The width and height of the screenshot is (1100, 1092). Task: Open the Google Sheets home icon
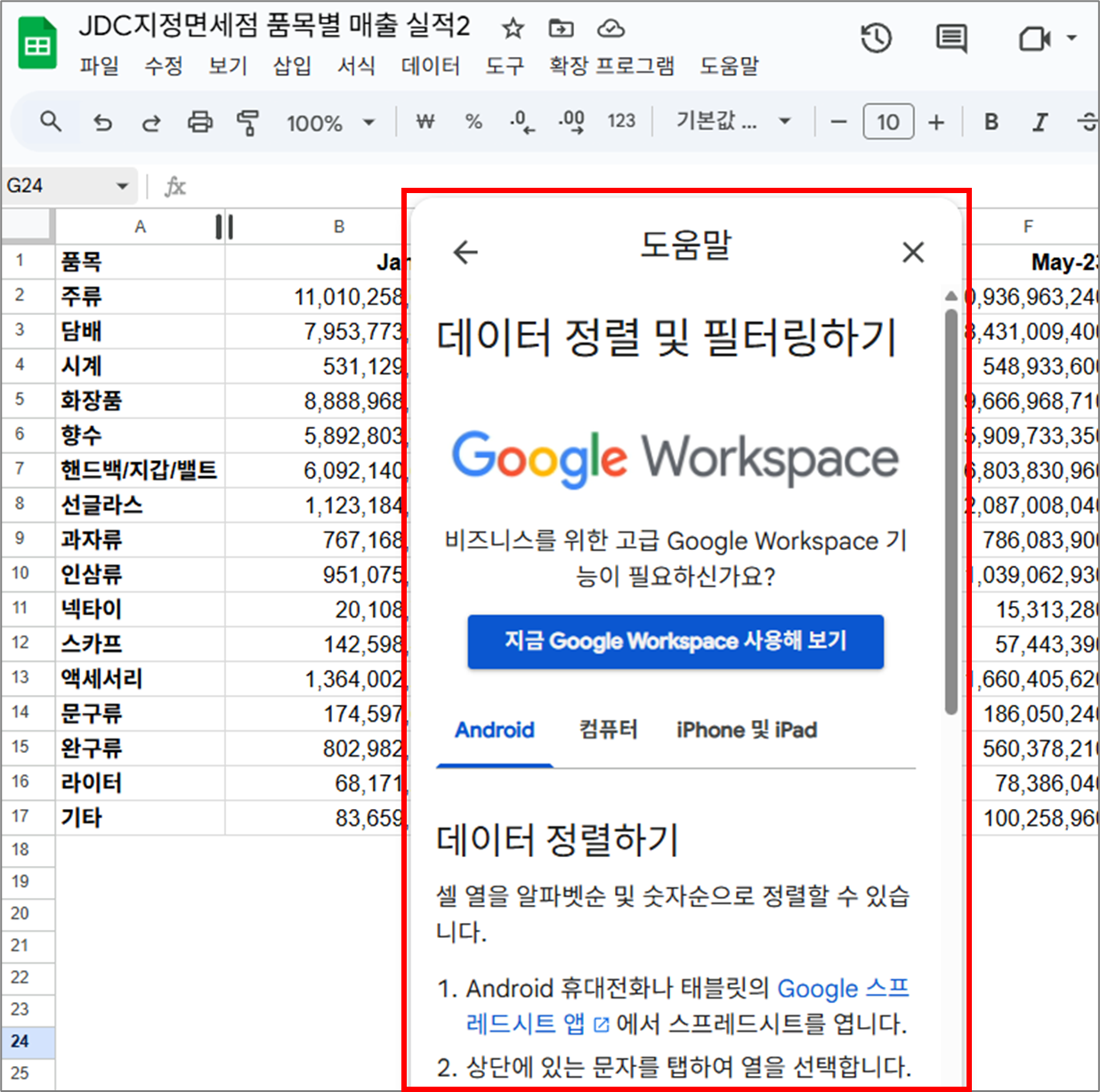[x=37, y=44]
